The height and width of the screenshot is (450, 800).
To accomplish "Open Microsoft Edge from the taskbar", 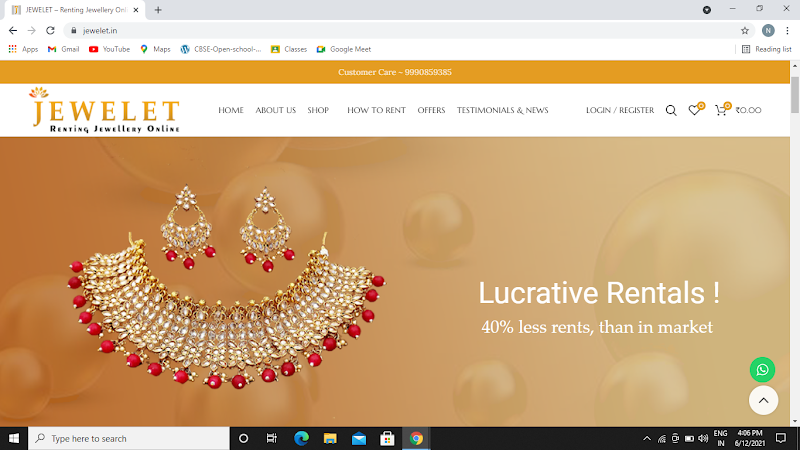I will [x=301, y=438].
